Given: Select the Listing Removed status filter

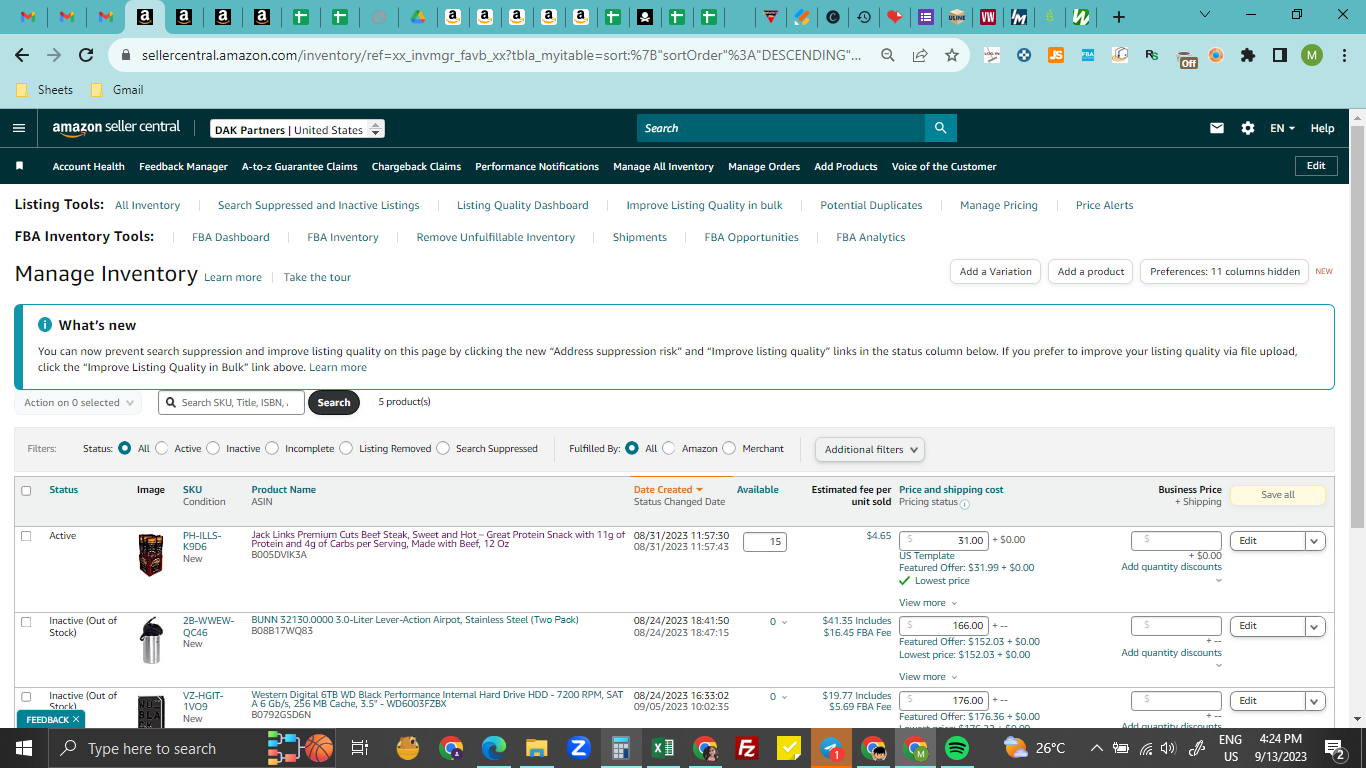Looking at the screenshot, I should coord(346,448).
